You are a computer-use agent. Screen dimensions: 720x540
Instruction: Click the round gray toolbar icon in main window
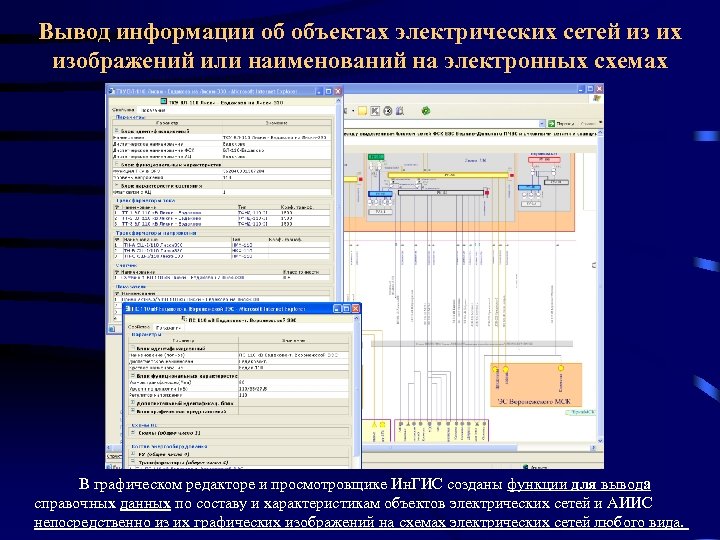[388, 111]
